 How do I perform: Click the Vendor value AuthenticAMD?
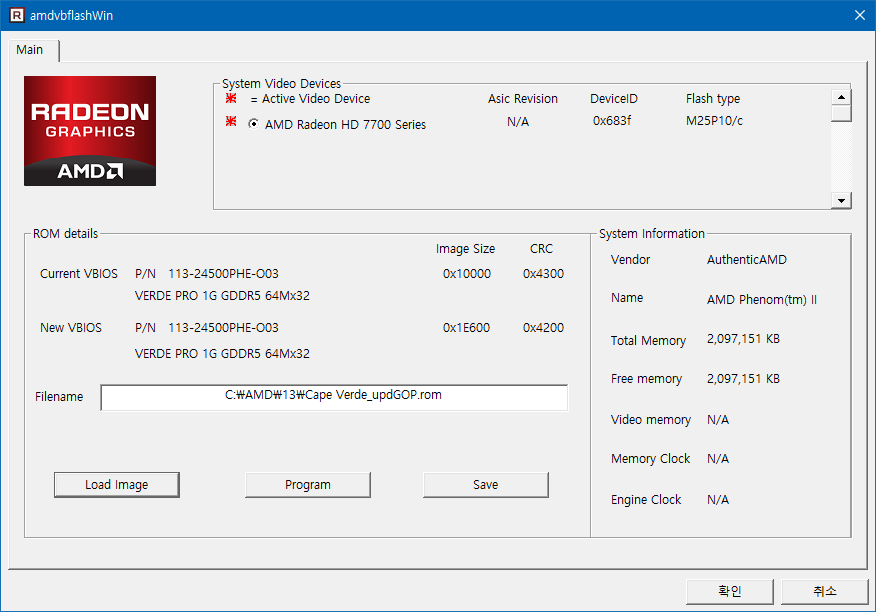coord(746,260)
